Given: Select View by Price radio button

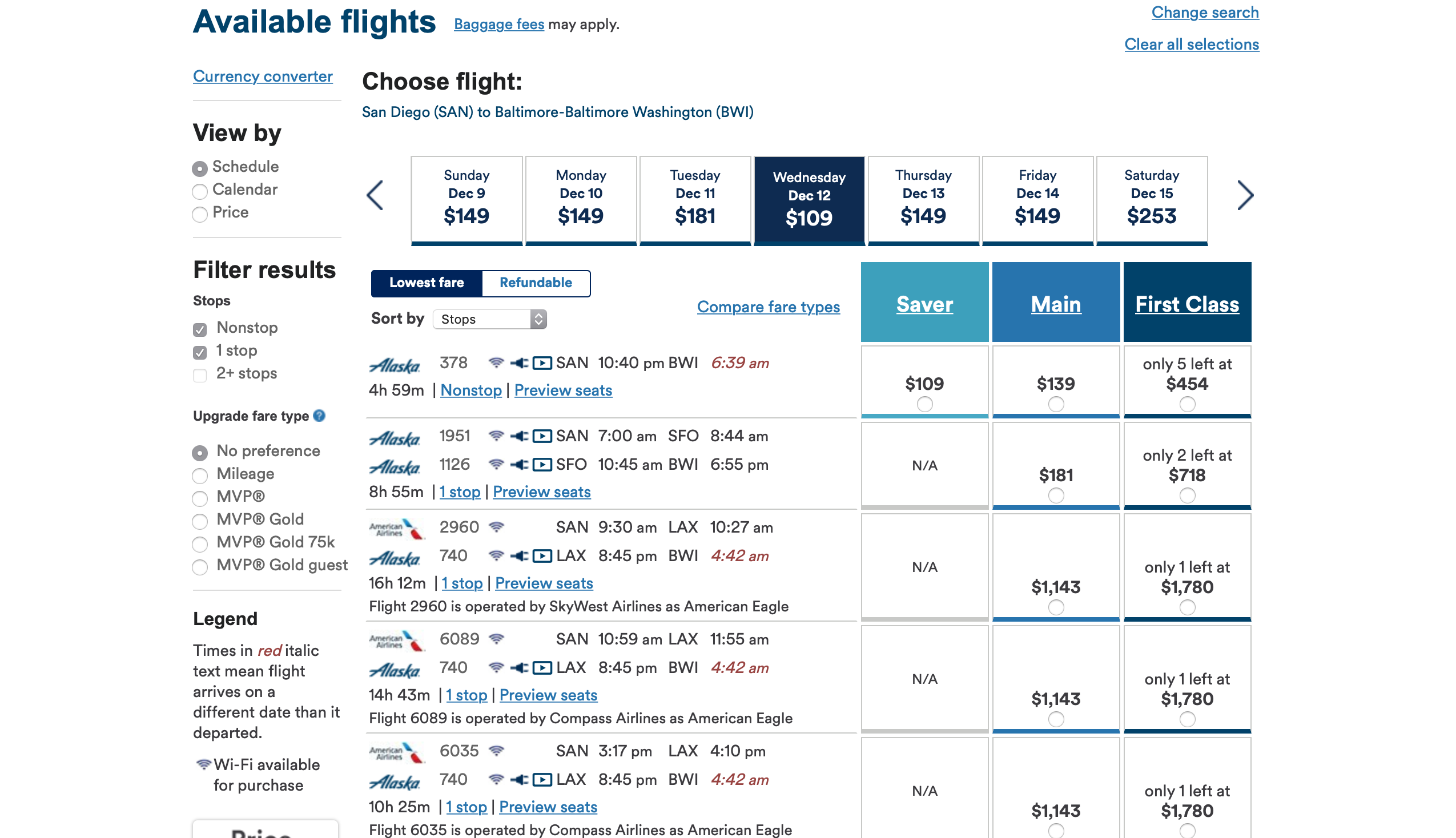Looking at the screenshot, I should pos(200,213).
